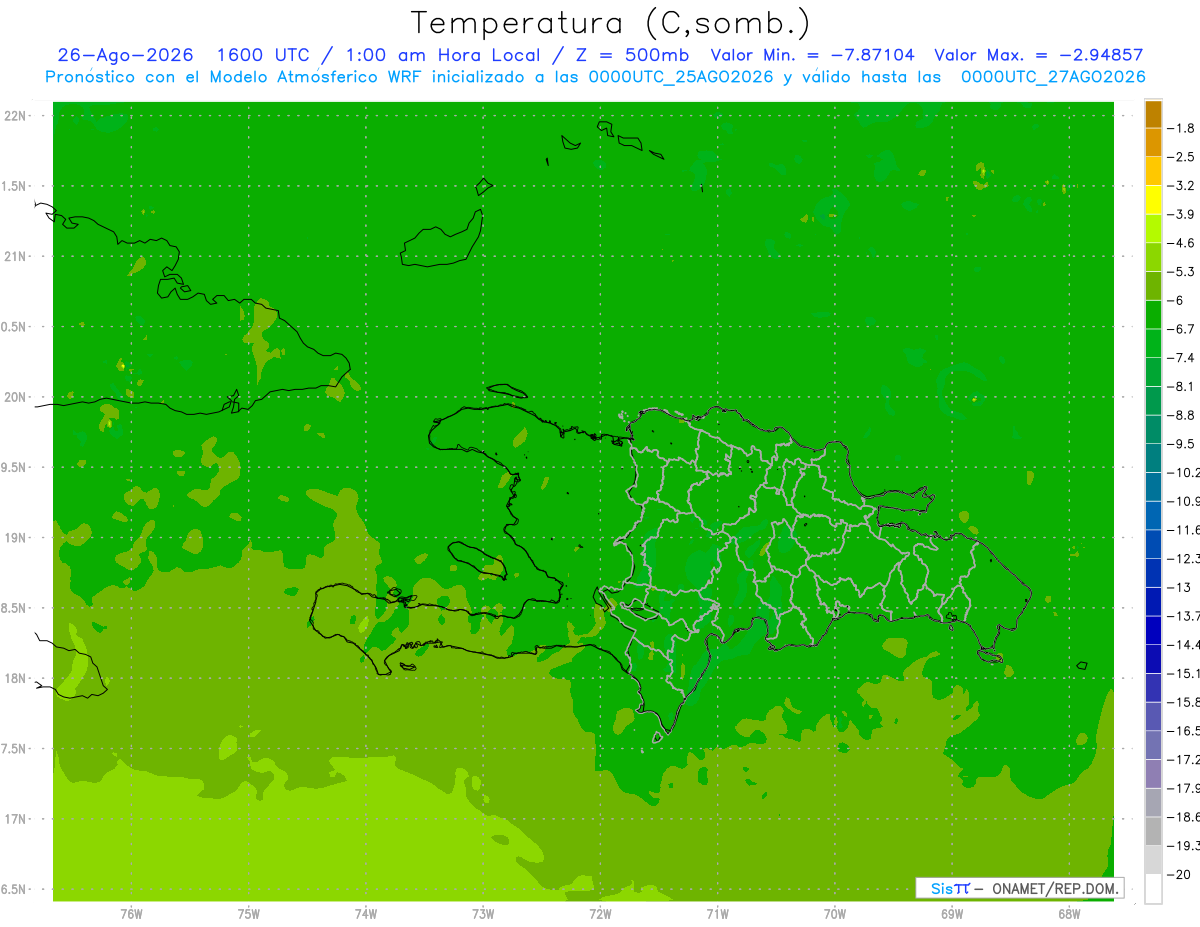Click the gray swatch between -18.6 and -19.3

tap(1153, 831)
